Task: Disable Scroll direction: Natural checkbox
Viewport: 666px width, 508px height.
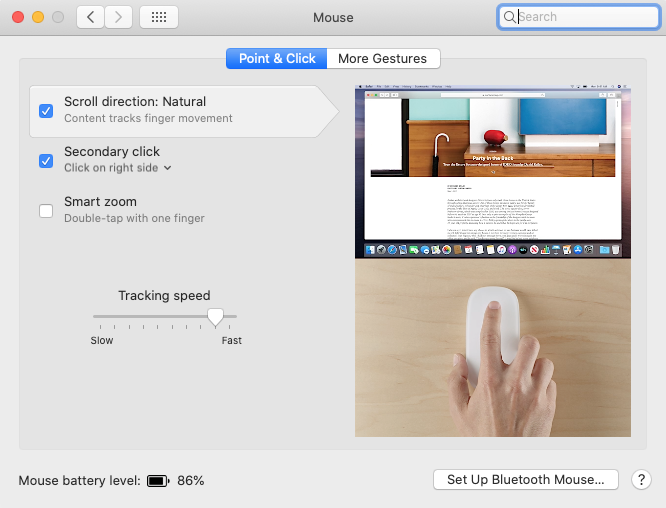Action: (46, 111)
